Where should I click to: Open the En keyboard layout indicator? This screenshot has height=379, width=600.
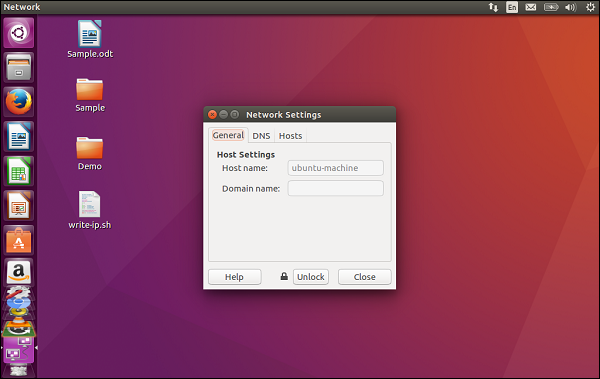(512, 7)
